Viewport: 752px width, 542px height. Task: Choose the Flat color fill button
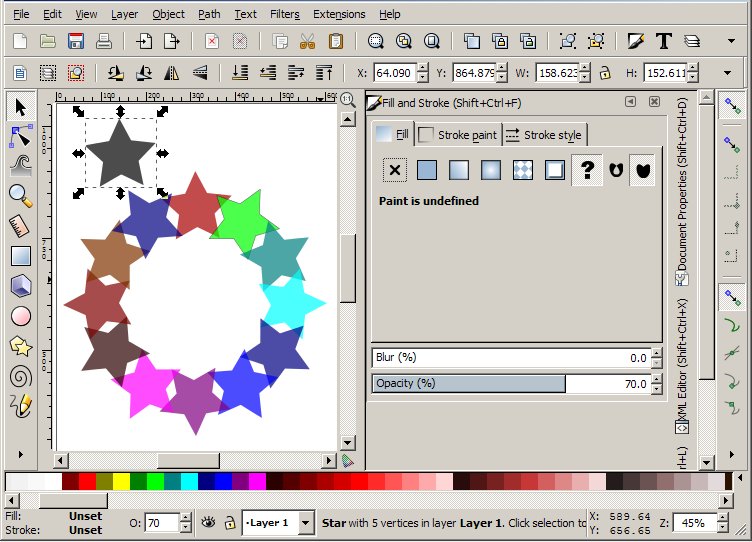427,170
